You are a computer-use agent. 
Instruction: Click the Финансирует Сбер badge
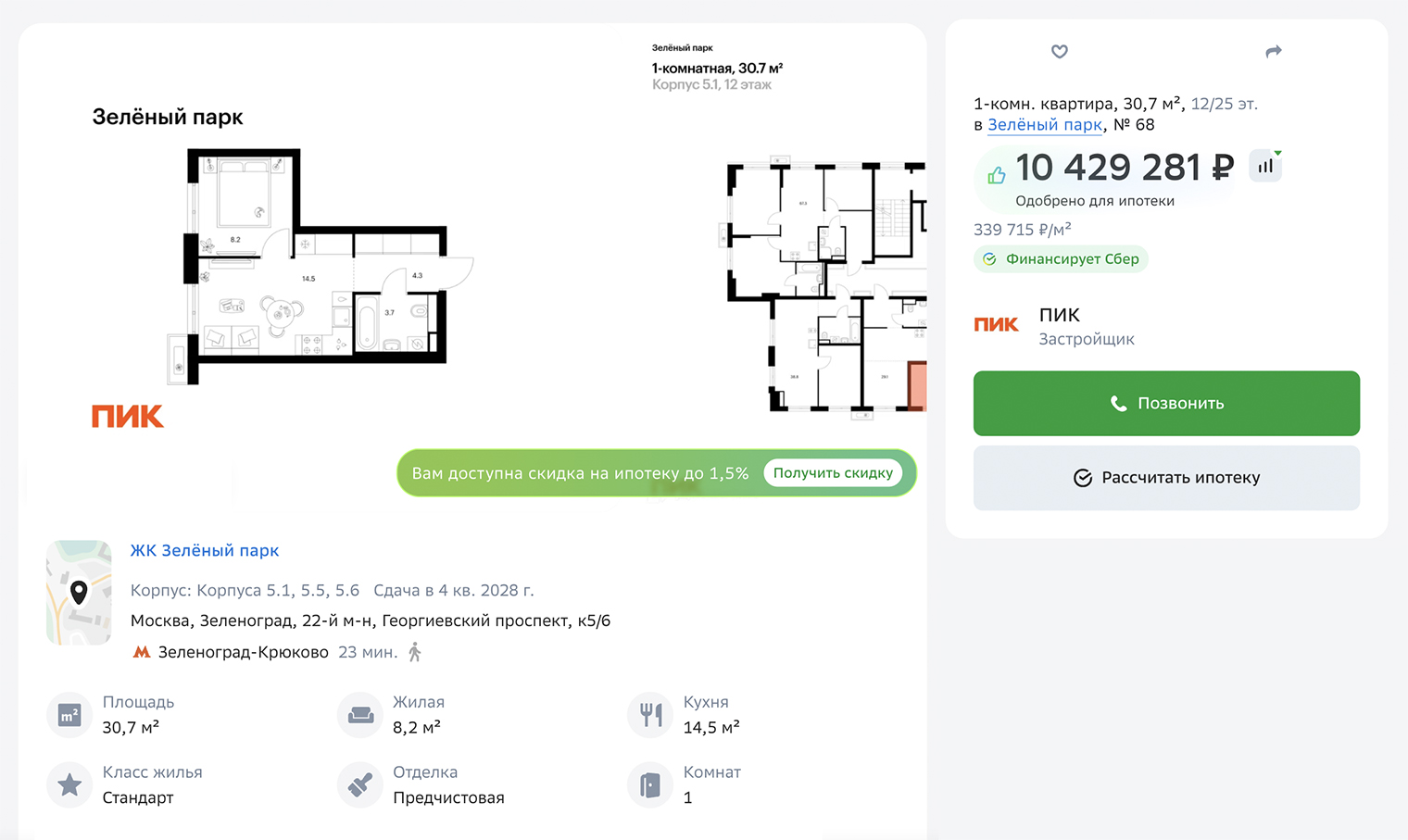[1061, 259]
